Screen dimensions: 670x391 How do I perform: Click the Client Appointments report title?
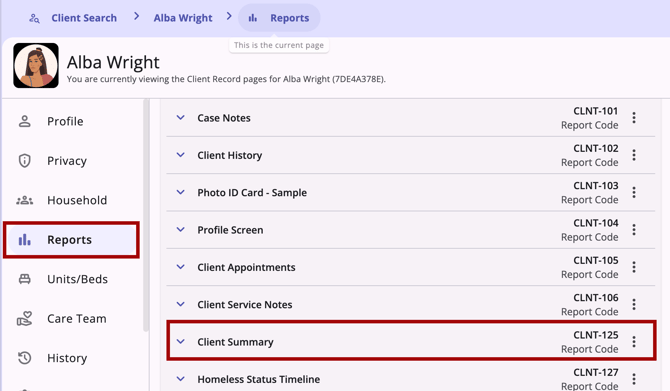point(246,267)
